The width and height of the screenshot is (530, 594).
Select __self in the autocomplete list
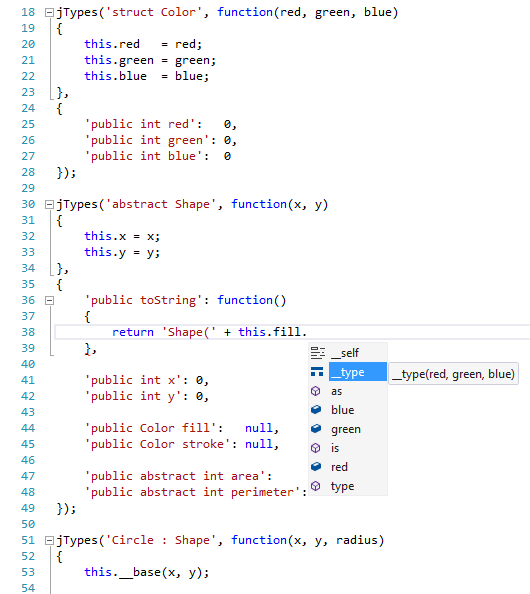[348, 353]
